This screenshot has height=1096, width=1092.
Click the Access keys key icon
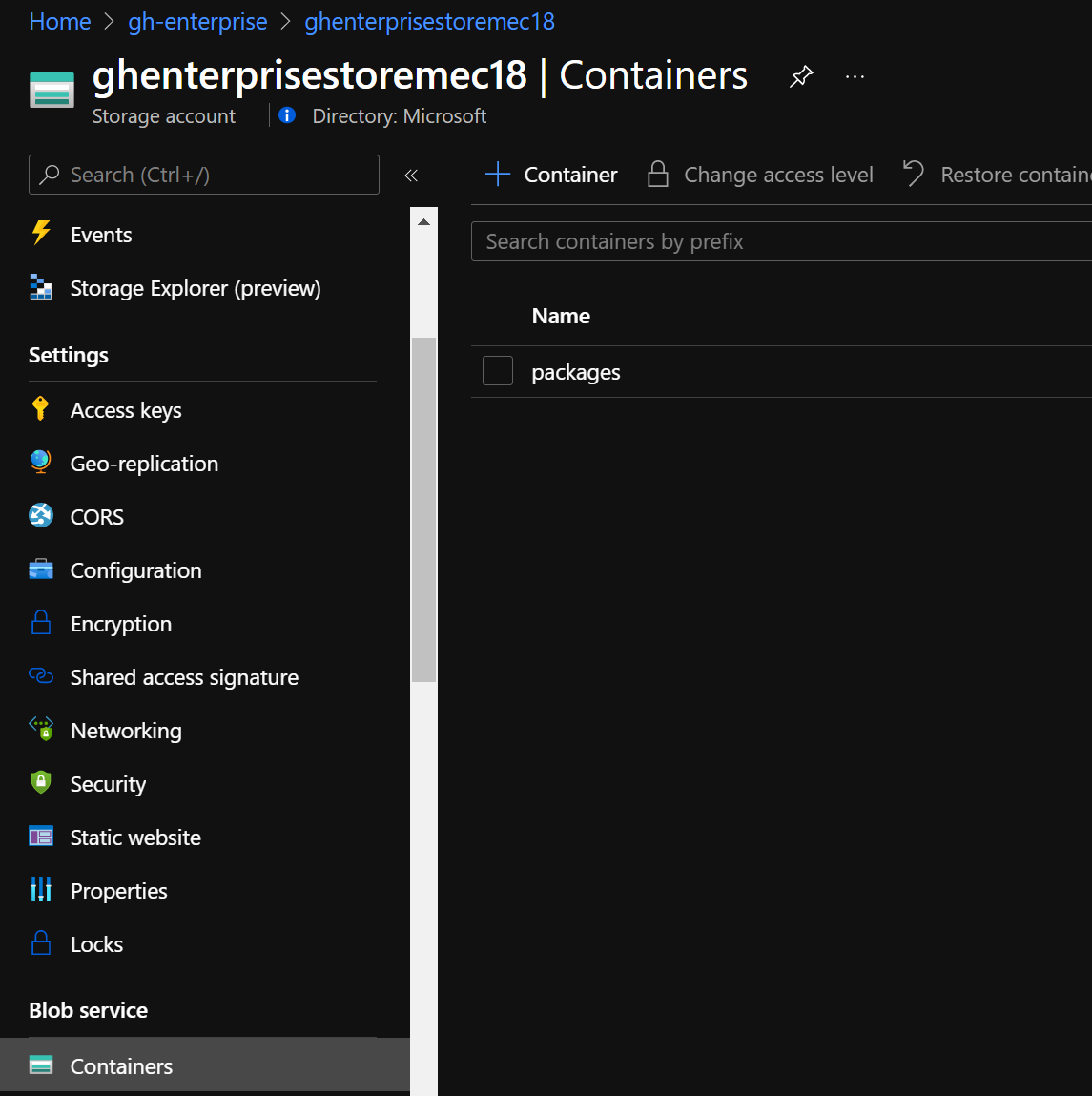click(40, 408)
